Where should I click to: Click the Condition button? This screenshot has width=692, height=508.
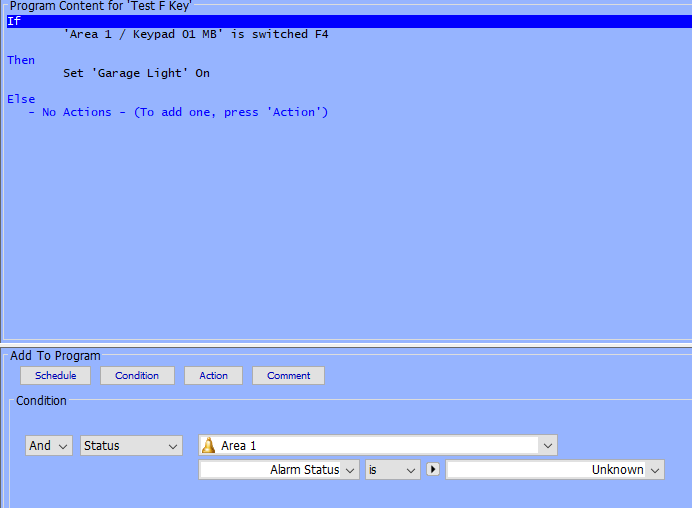pyautogui.click(x=137, y=376)
